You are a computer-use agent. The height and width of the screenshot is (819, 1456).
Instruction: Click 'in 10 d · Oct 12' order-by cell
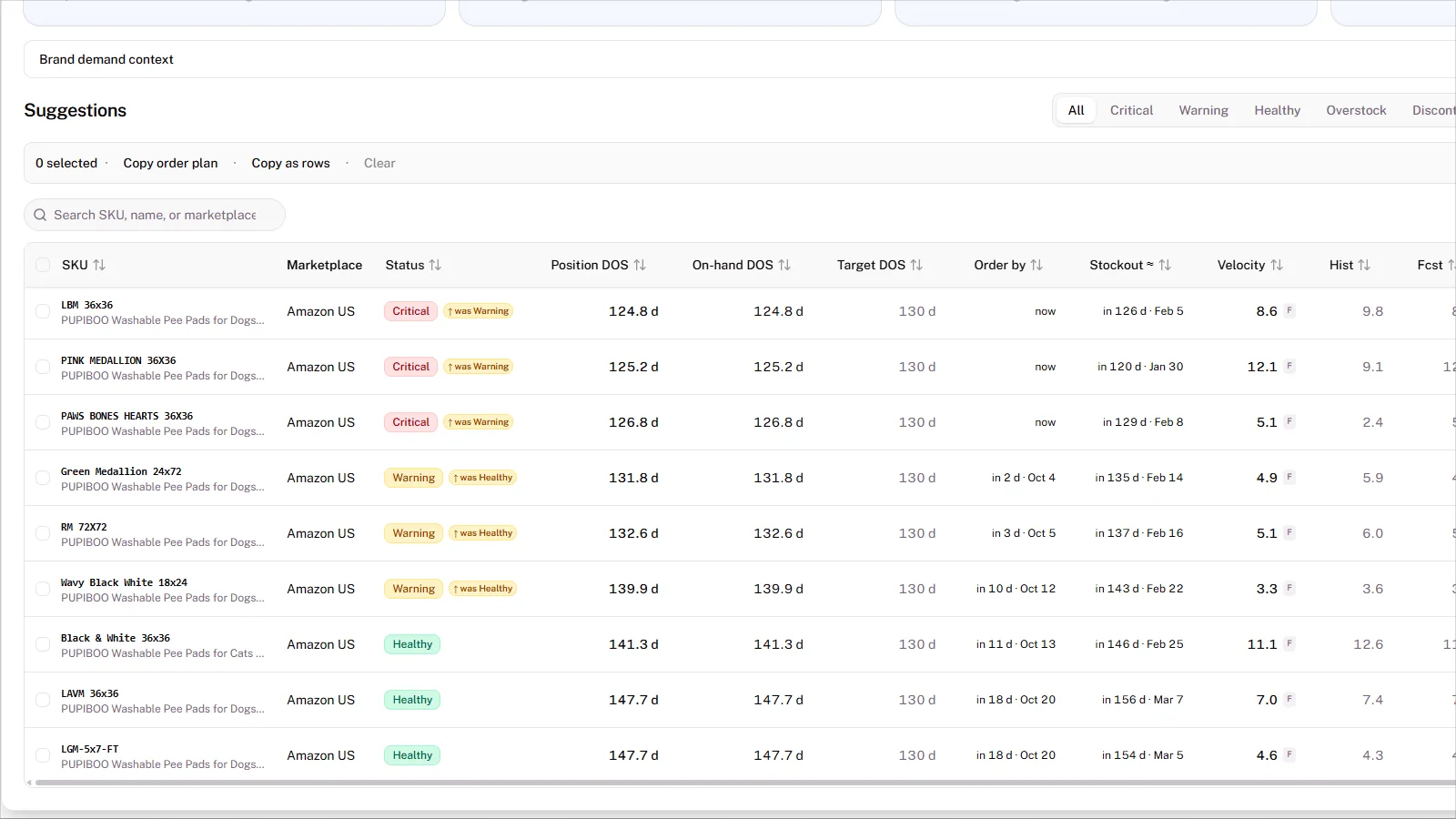1016,589
